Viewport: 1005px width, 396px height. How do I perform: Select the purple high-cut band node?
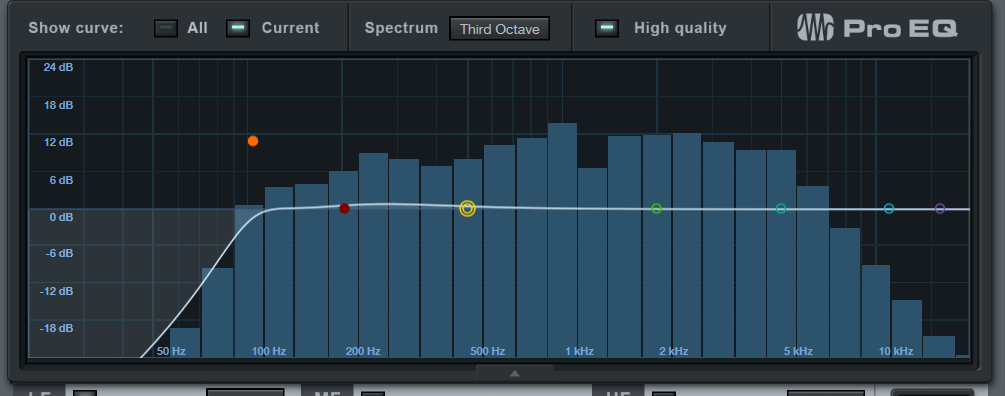click(940, 208)
